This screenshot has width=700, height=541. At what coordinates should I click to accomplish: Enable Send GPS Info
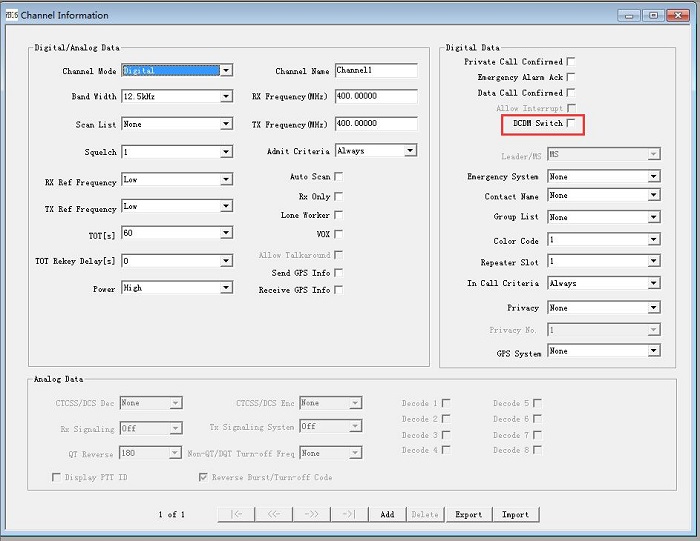338,273
